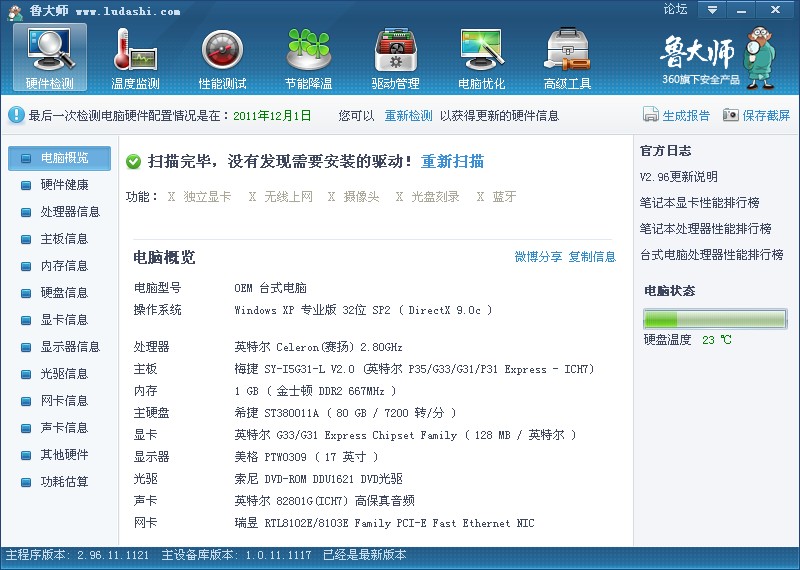The image size is (800, 570).
Task: Click the 摄像头 feature label
Action: [361, 196]
